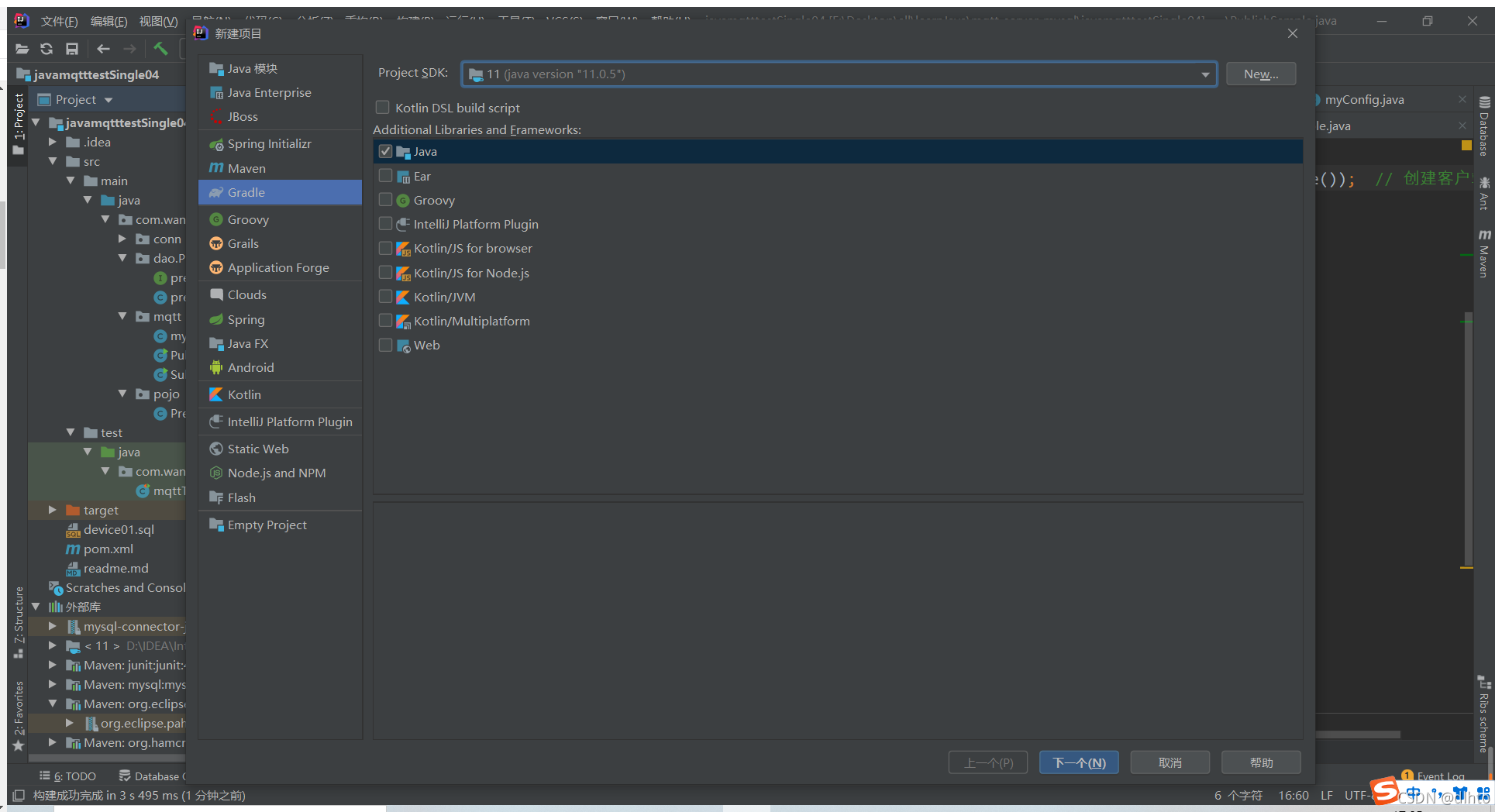Click the New... SDK button
Image resolution: width=1502 pixels, height=812 pixels.
click(x=1261, y=74)
